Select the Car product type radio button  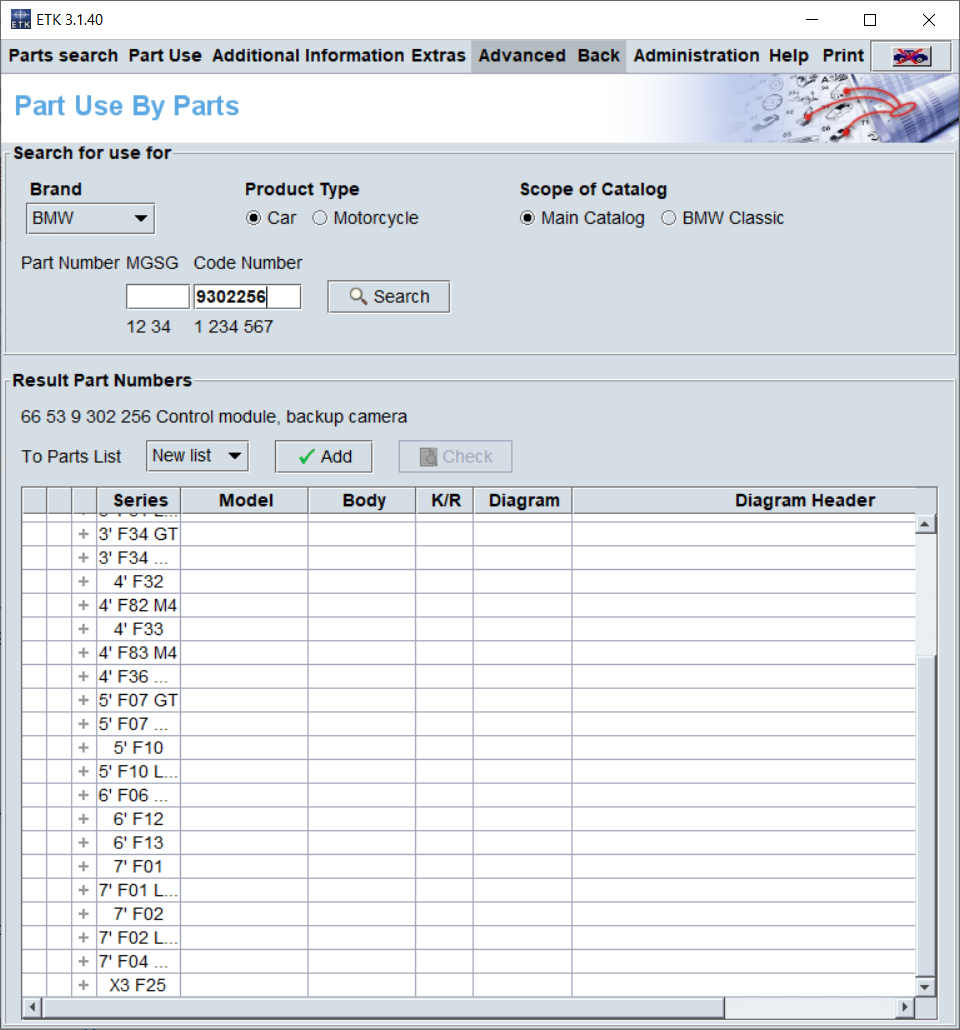pos(253,218)
